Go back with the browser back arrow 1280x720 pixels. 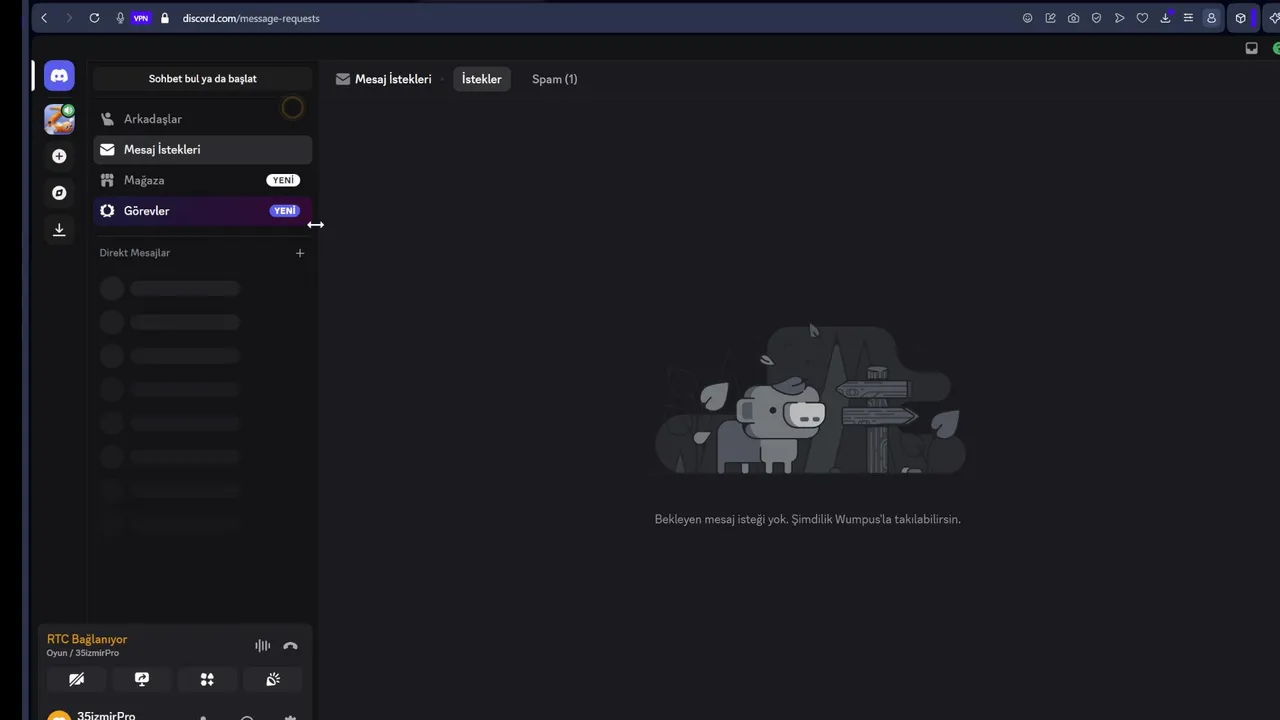pos(44,18)
